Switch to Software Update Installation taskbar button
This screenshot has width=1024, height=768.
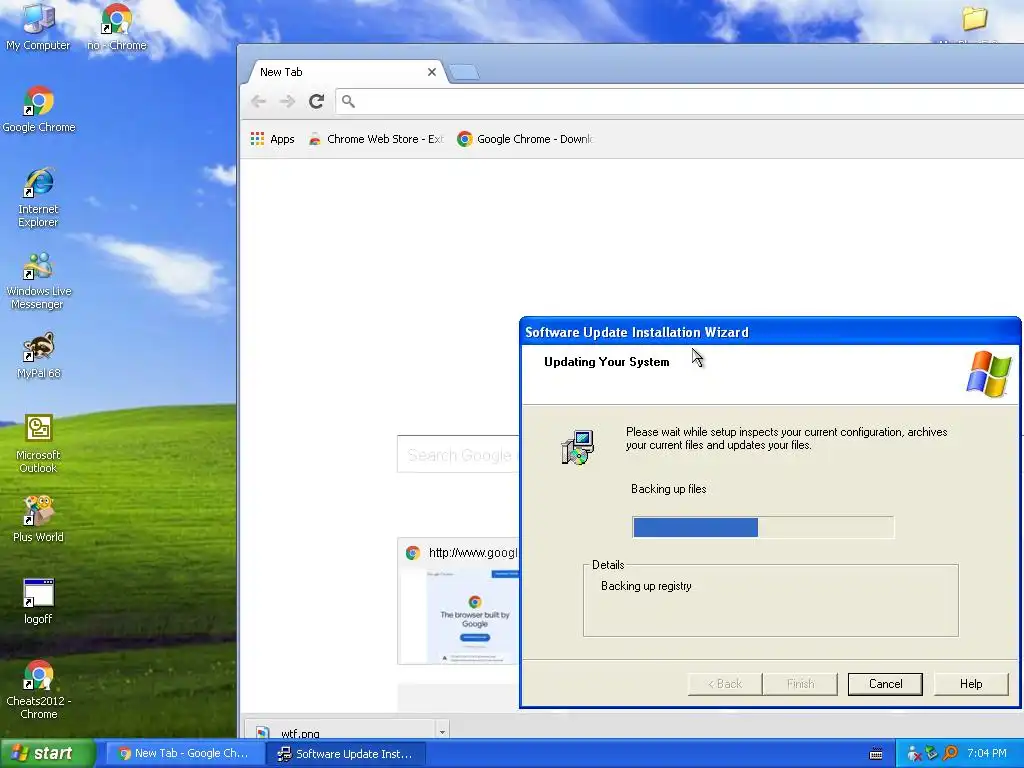click(x=345, y=754)
